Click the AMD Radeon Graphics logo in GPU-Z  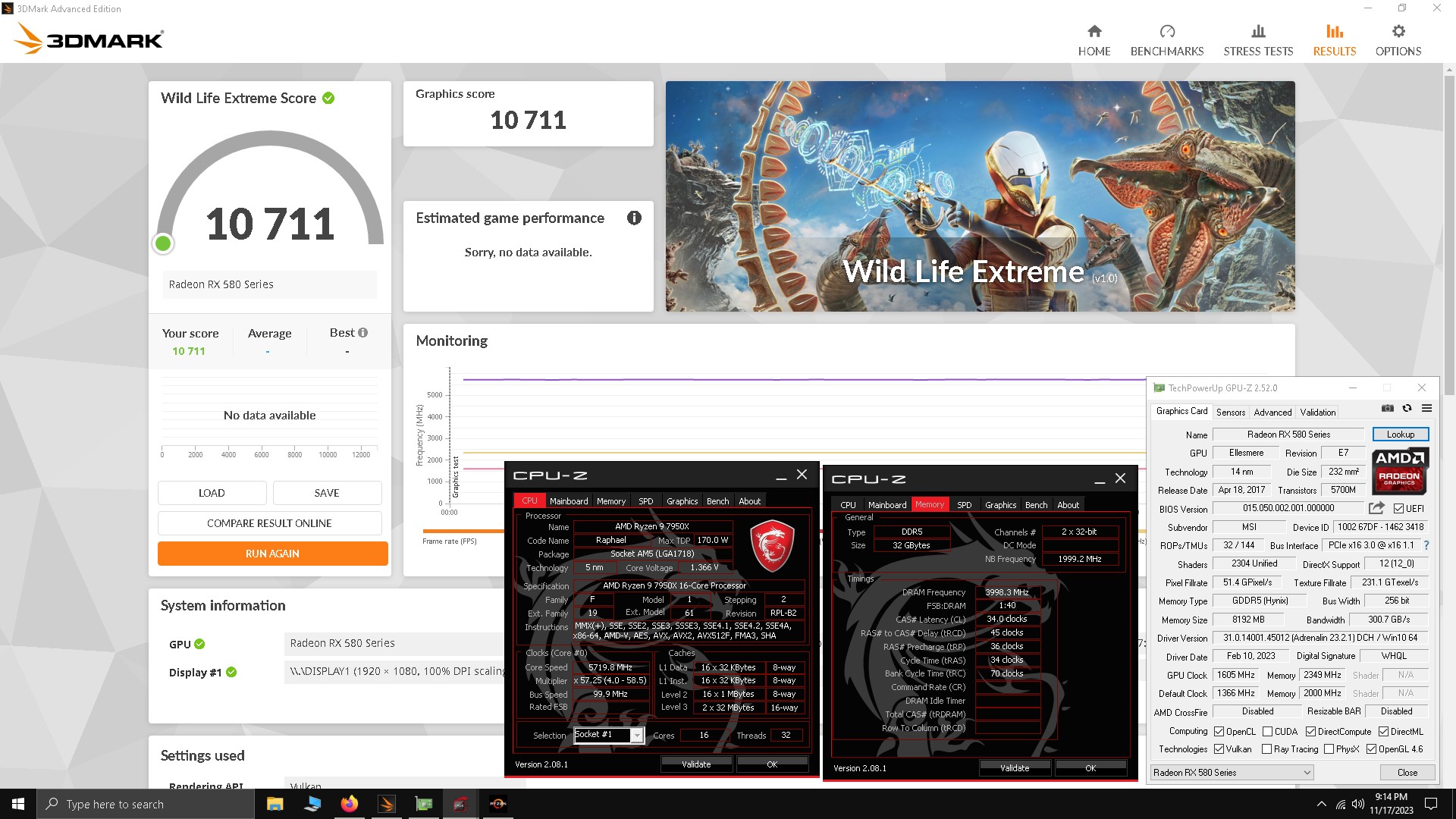coord(1400,471)
